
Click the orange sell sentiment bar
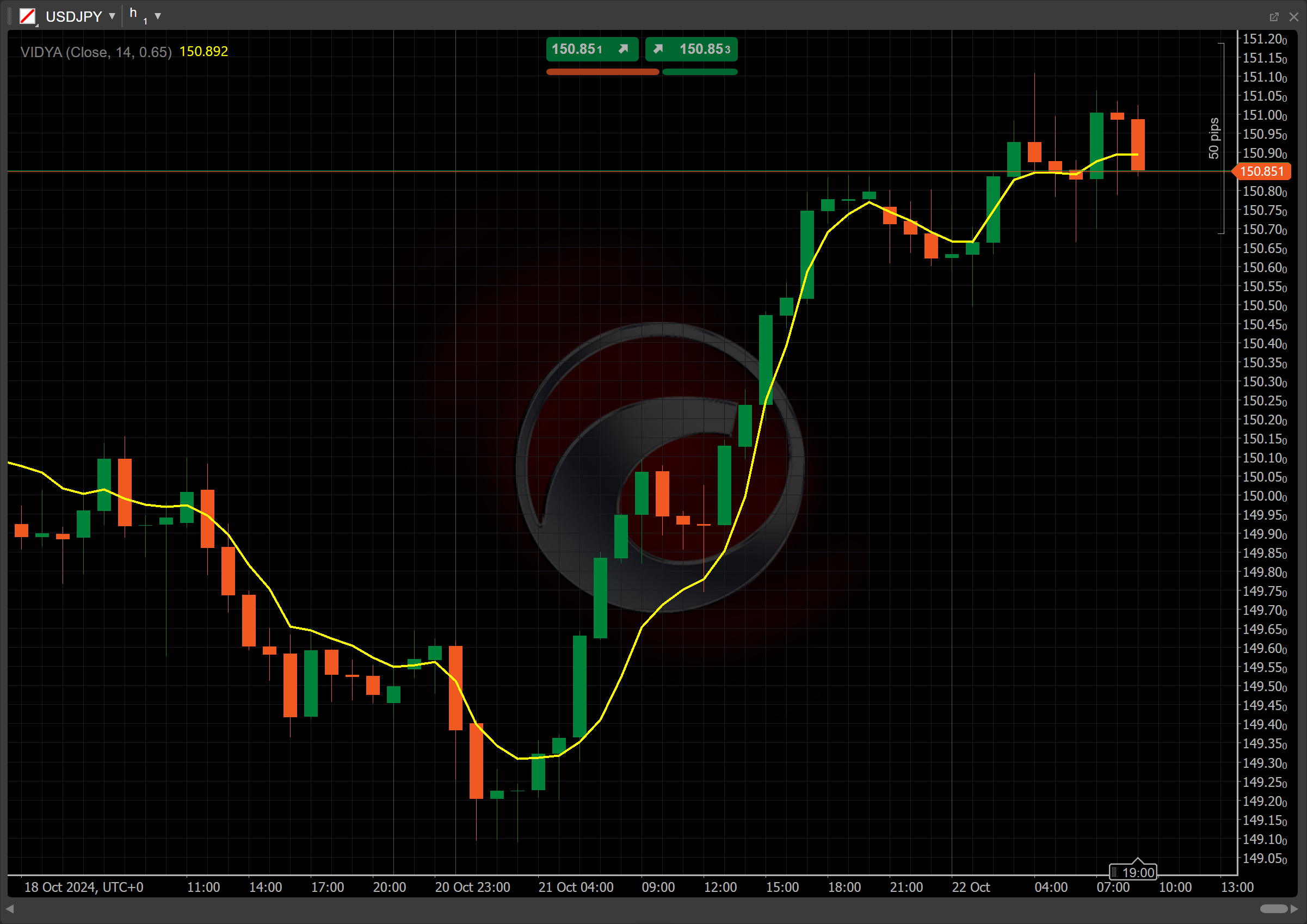[x=602, y=72]
